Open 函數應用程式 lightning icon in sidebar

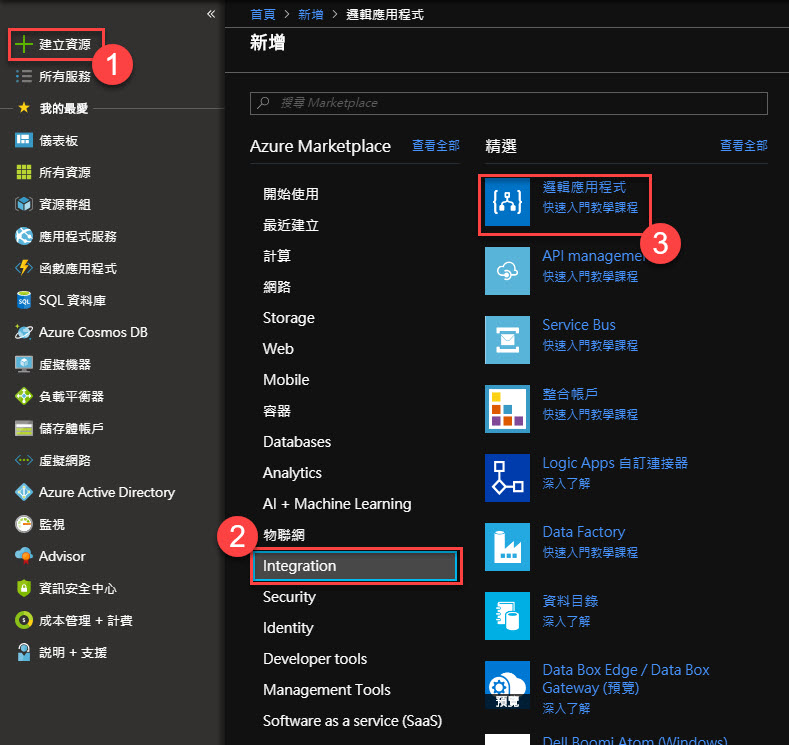coord(24,268)
